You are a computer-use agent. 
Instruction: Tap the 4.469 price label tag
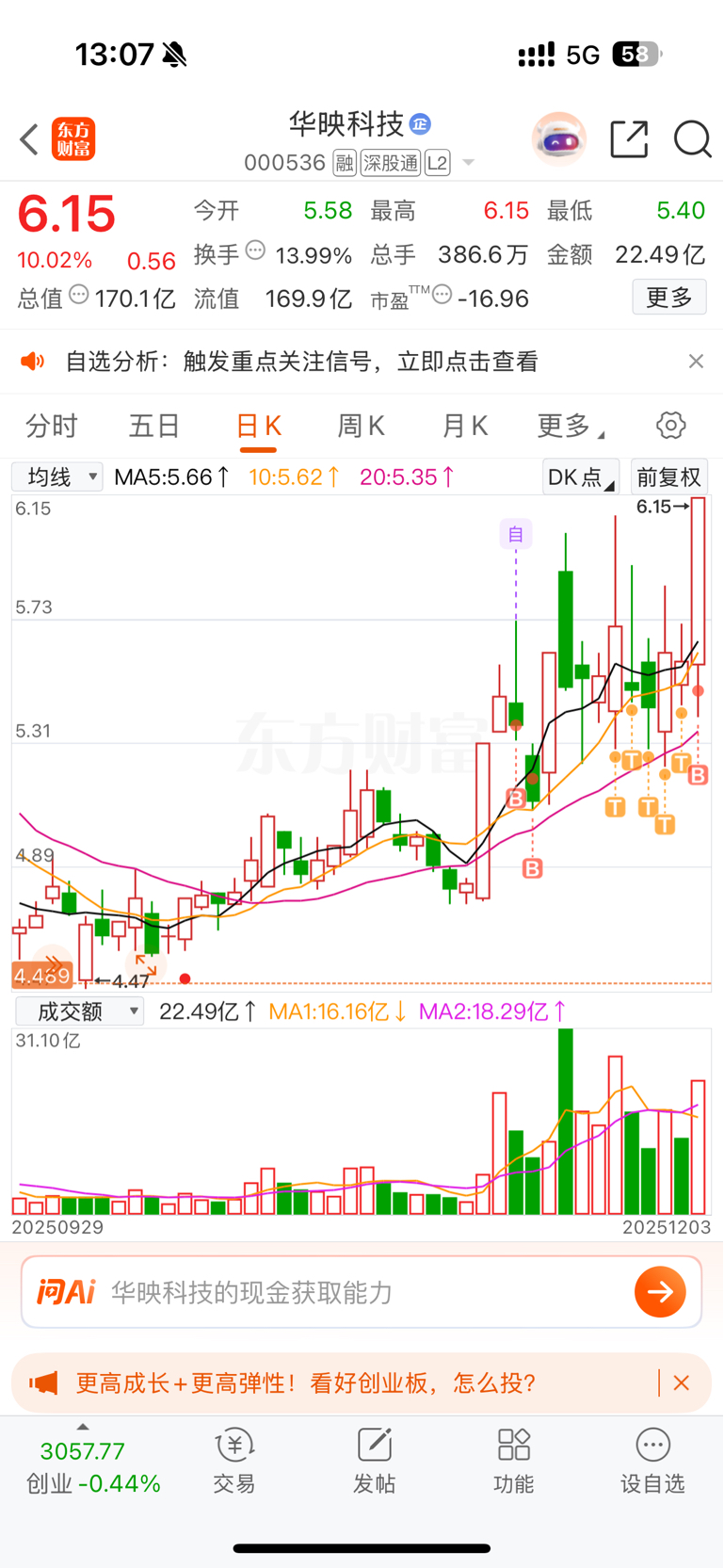pyautogui.click(x=41, y=976)
